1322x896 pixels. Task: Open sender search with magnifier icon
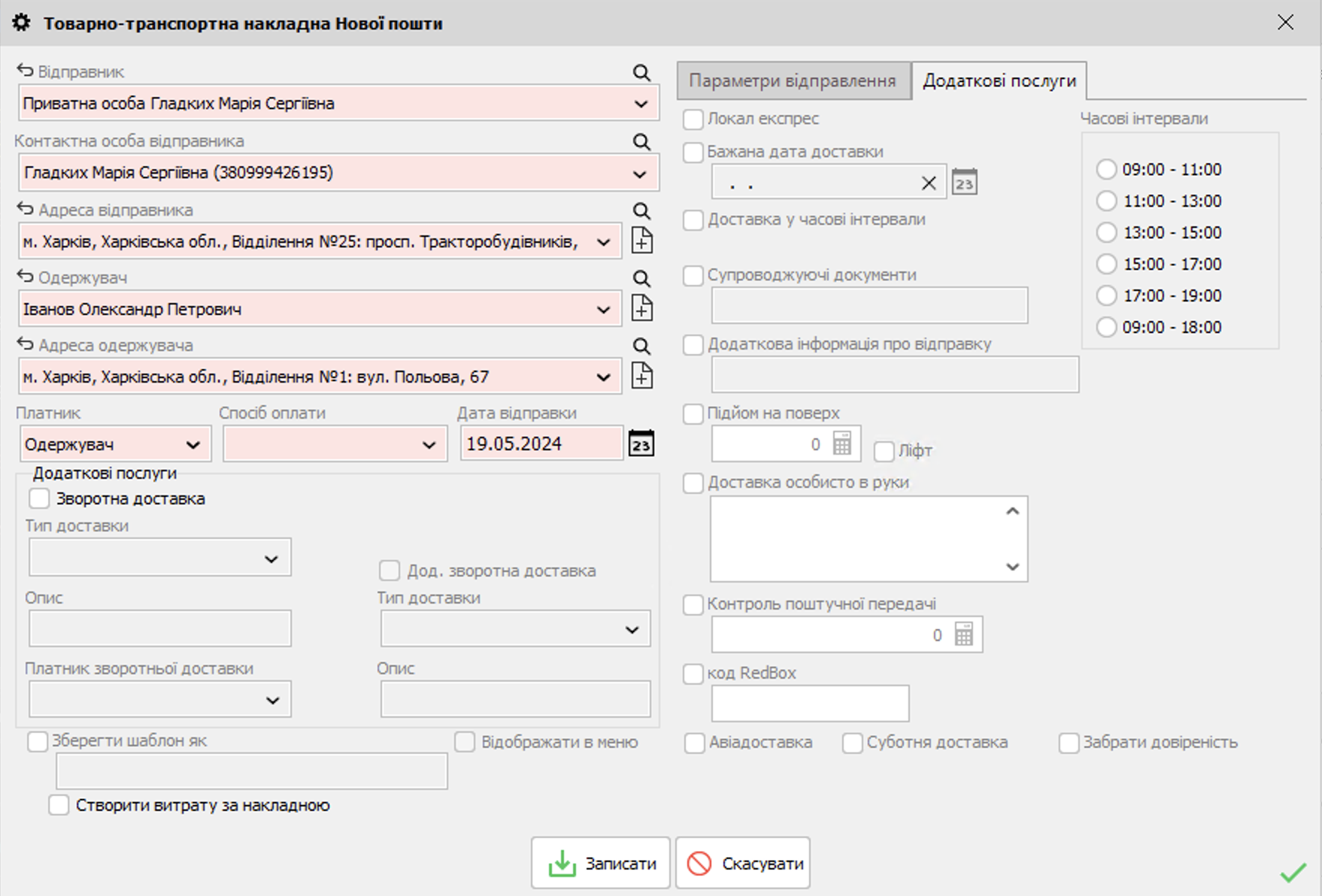click(641, 72)
